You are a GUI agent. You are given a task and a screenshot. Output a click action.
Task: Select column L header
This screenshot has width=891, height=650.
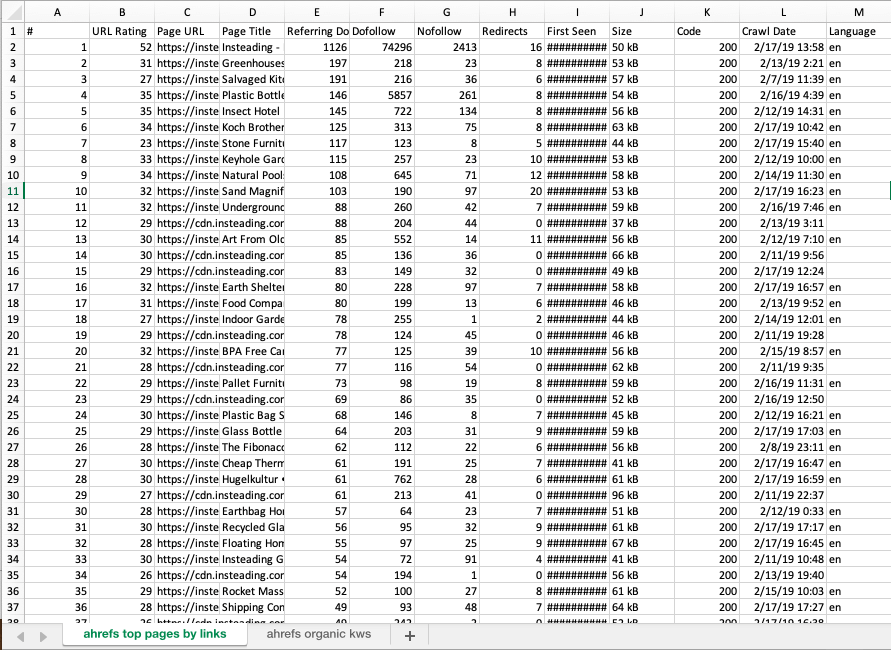(782, 12)
